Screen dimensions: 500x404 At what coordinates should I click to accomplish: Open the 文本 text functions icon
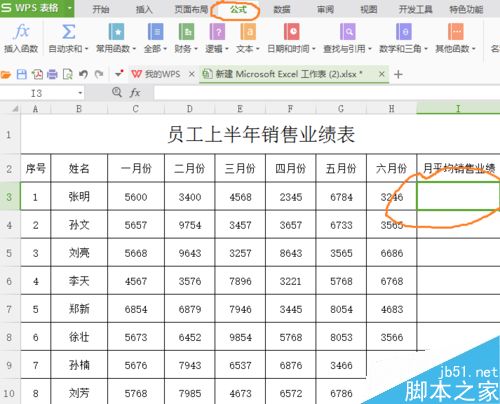click(x=248, y=32)
